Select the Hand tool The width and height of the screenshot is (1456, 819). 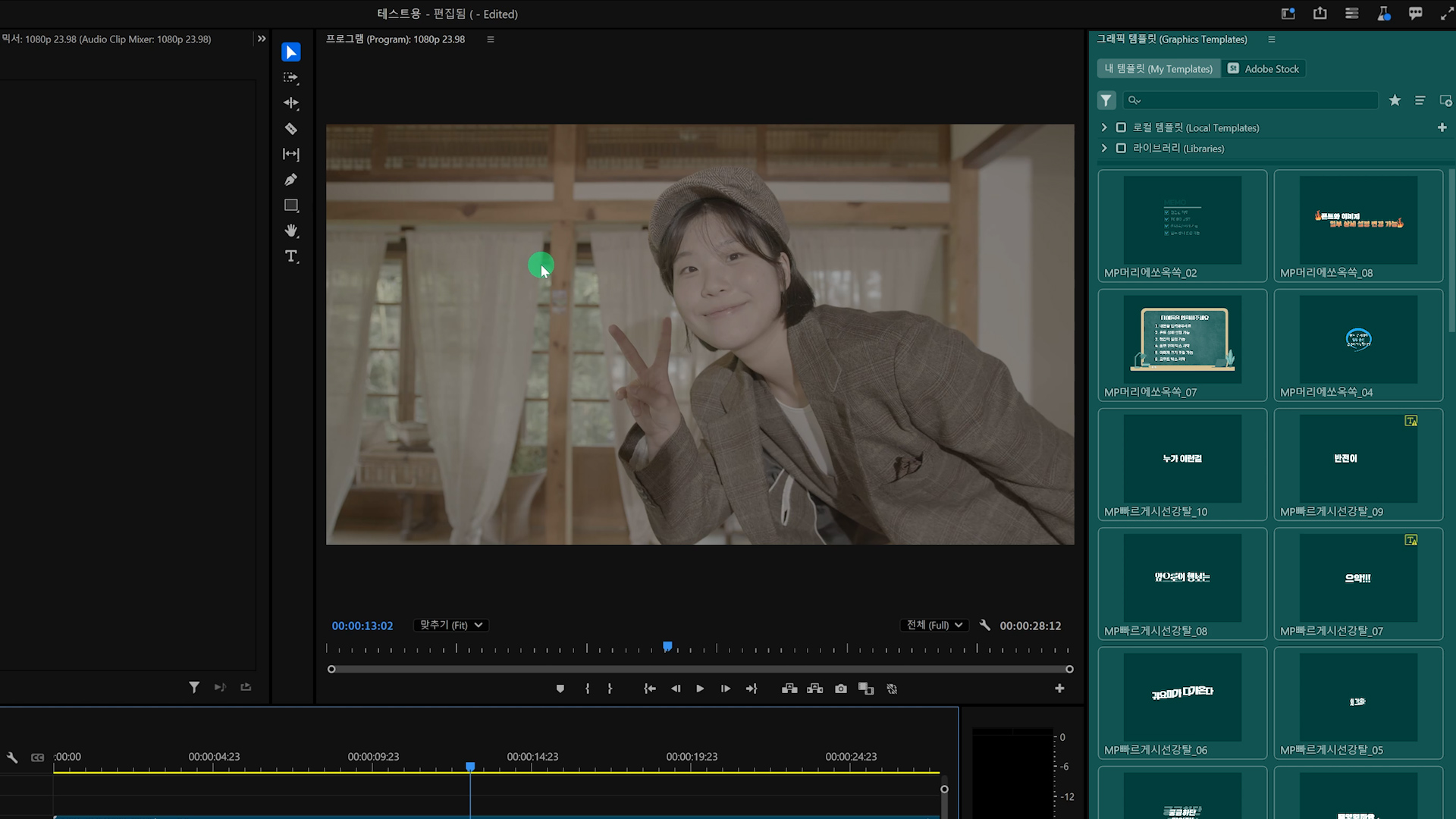pyautogui.click(x=291, y=231)
